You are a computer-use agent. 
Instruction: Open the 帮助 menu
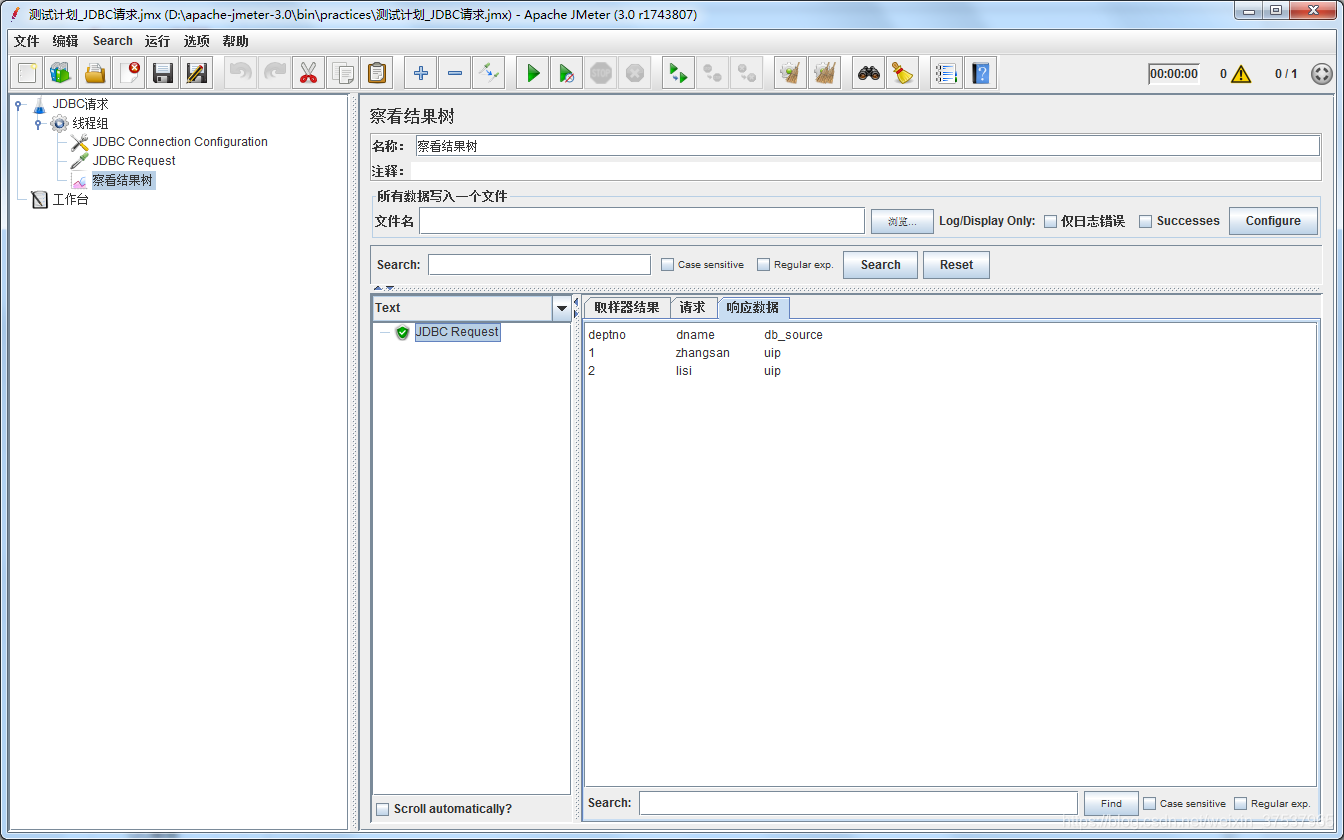pyautogui.click(x=236, y=41)
